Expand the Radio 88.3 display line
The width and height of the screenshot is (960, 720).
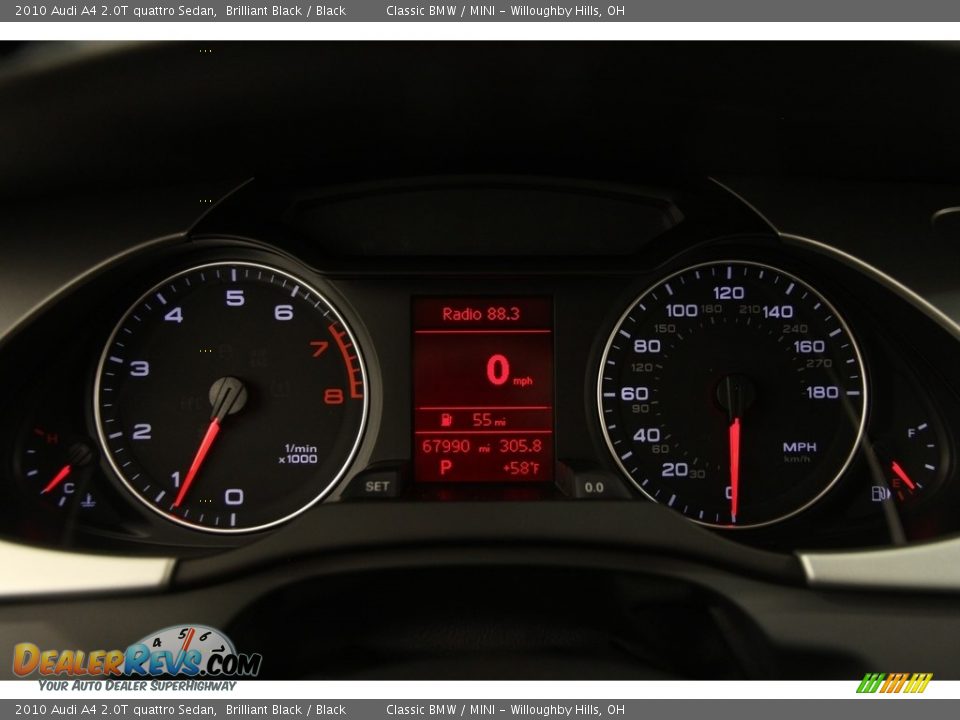[x=480, y=311]
